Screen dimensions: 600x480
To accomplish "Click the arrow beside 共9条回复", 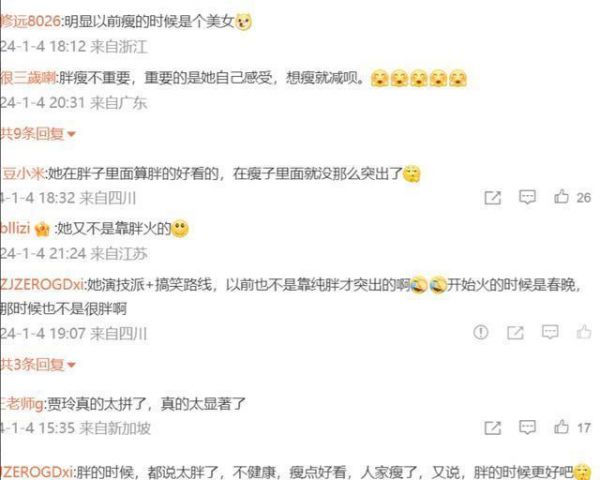I will coord(71,134).
